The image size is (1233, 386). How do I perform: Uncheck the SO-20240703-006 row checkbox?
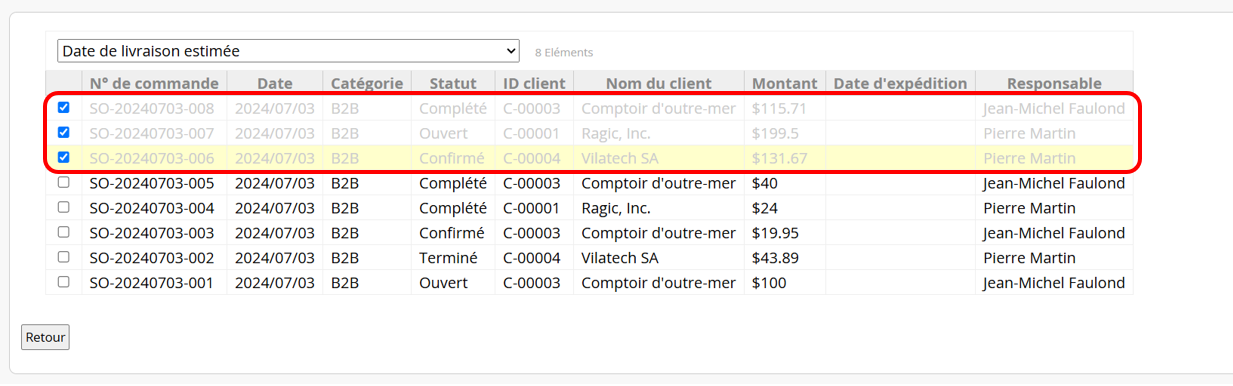[64, 157]
